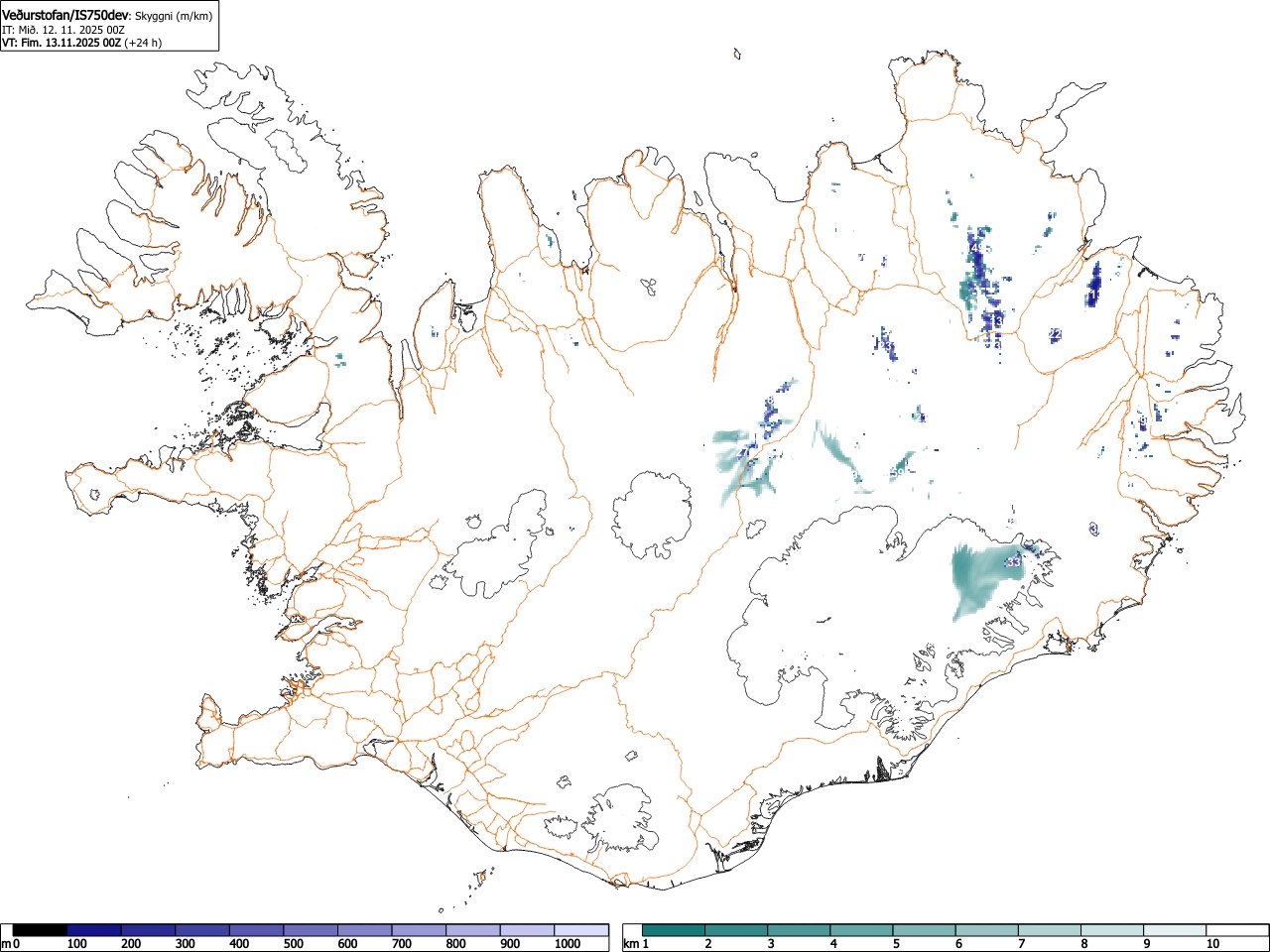The height and width of the screenshot is (952, 1270).
Task: Click the '4' km legend label
Action: pyautogui.click(x=833, y=944)
